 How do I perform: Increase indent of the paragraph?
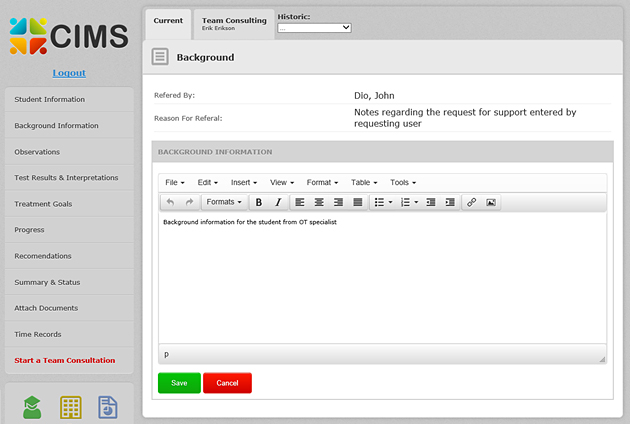(x=450, y=202)
